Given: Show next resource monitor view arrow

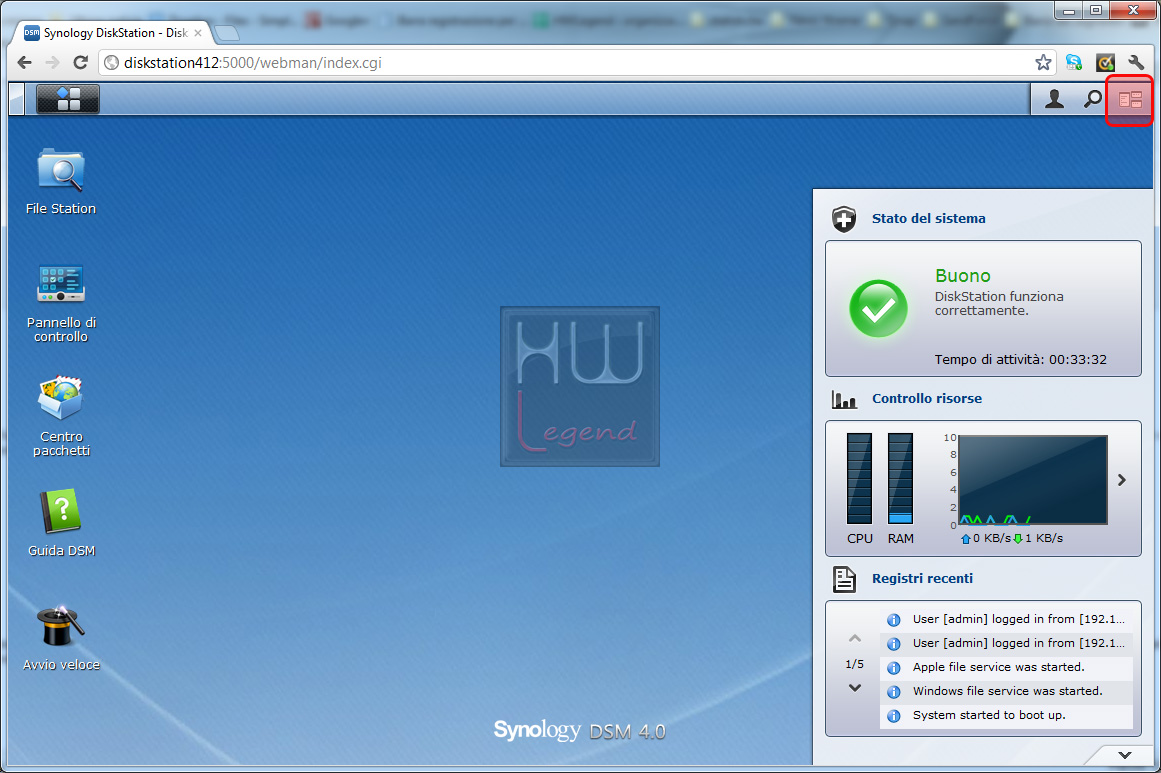Looking at the screenshot, I should pos(1122,480).
